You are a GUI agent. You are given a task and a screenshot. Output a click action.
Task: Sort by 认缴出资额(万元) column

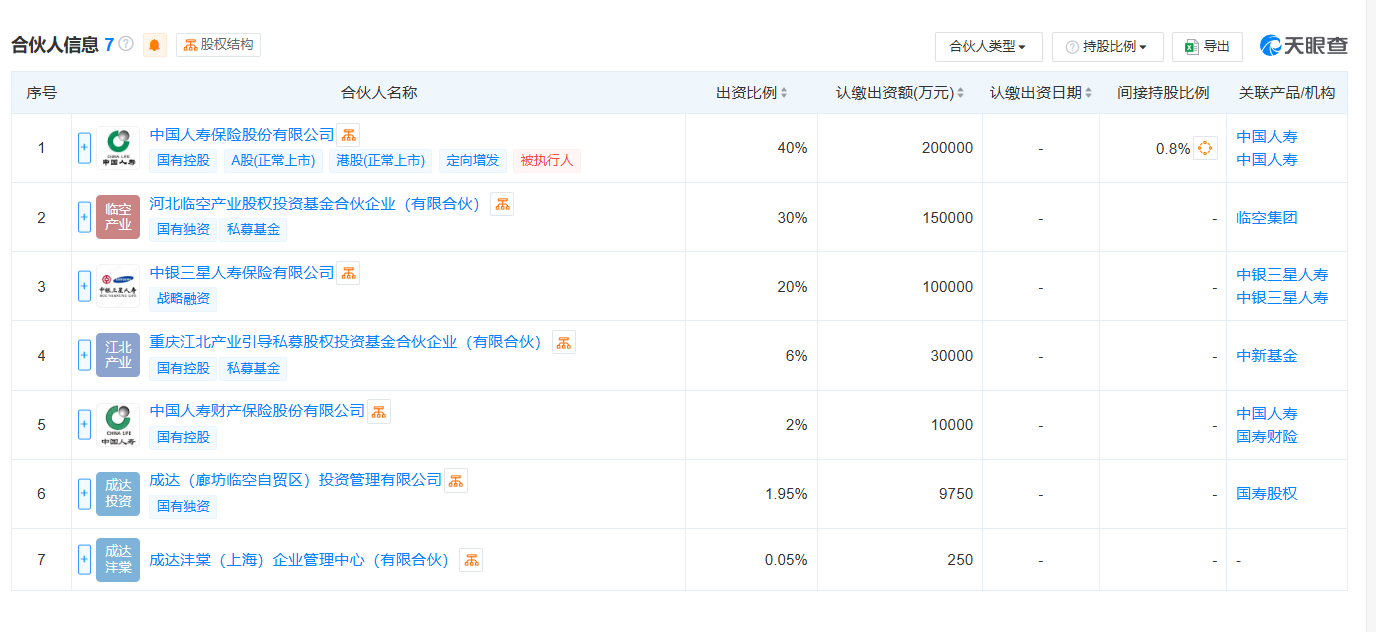coord(900,93)
